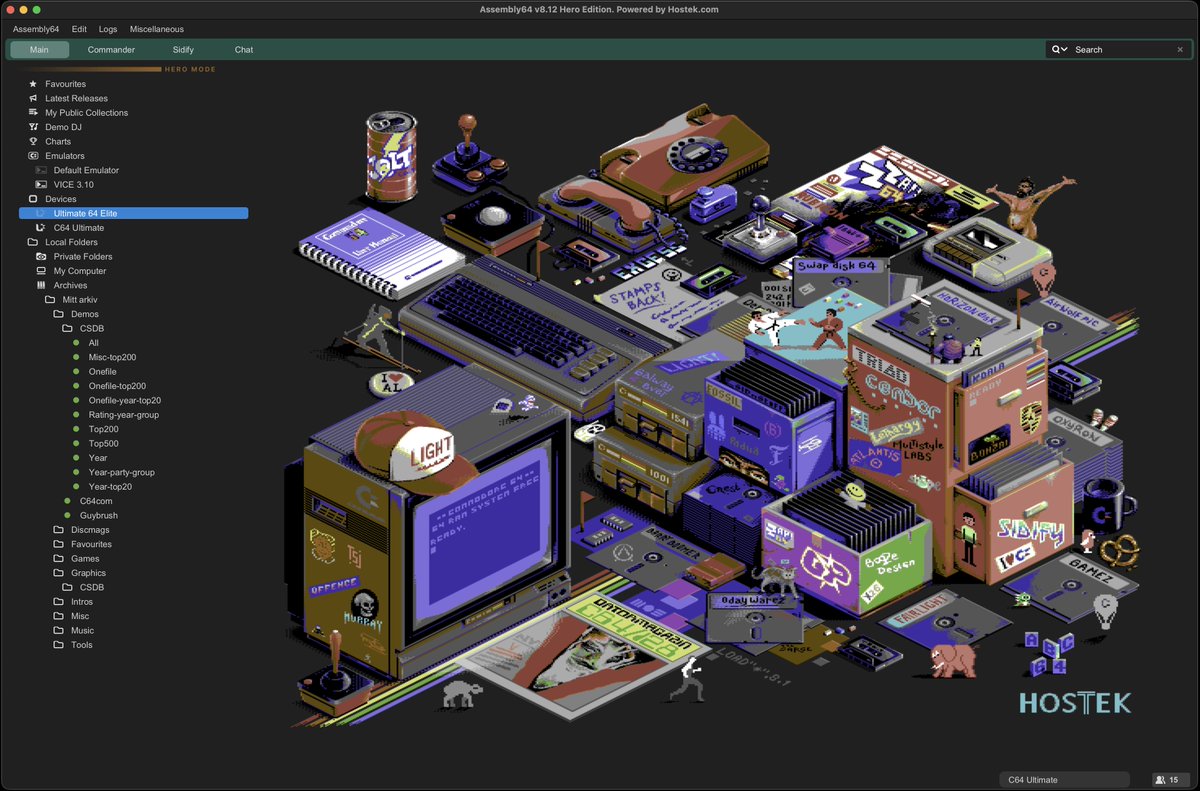Click the magnifier icon in the search bar
Viewport: 1200px width, 791px height.
click(1058, 48)
